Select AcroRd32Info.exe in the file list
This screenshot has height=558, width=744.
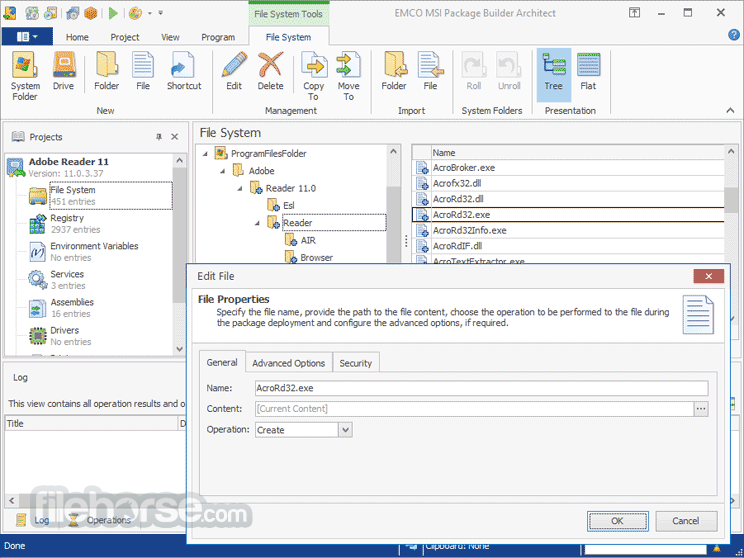[x=568, y=230]
